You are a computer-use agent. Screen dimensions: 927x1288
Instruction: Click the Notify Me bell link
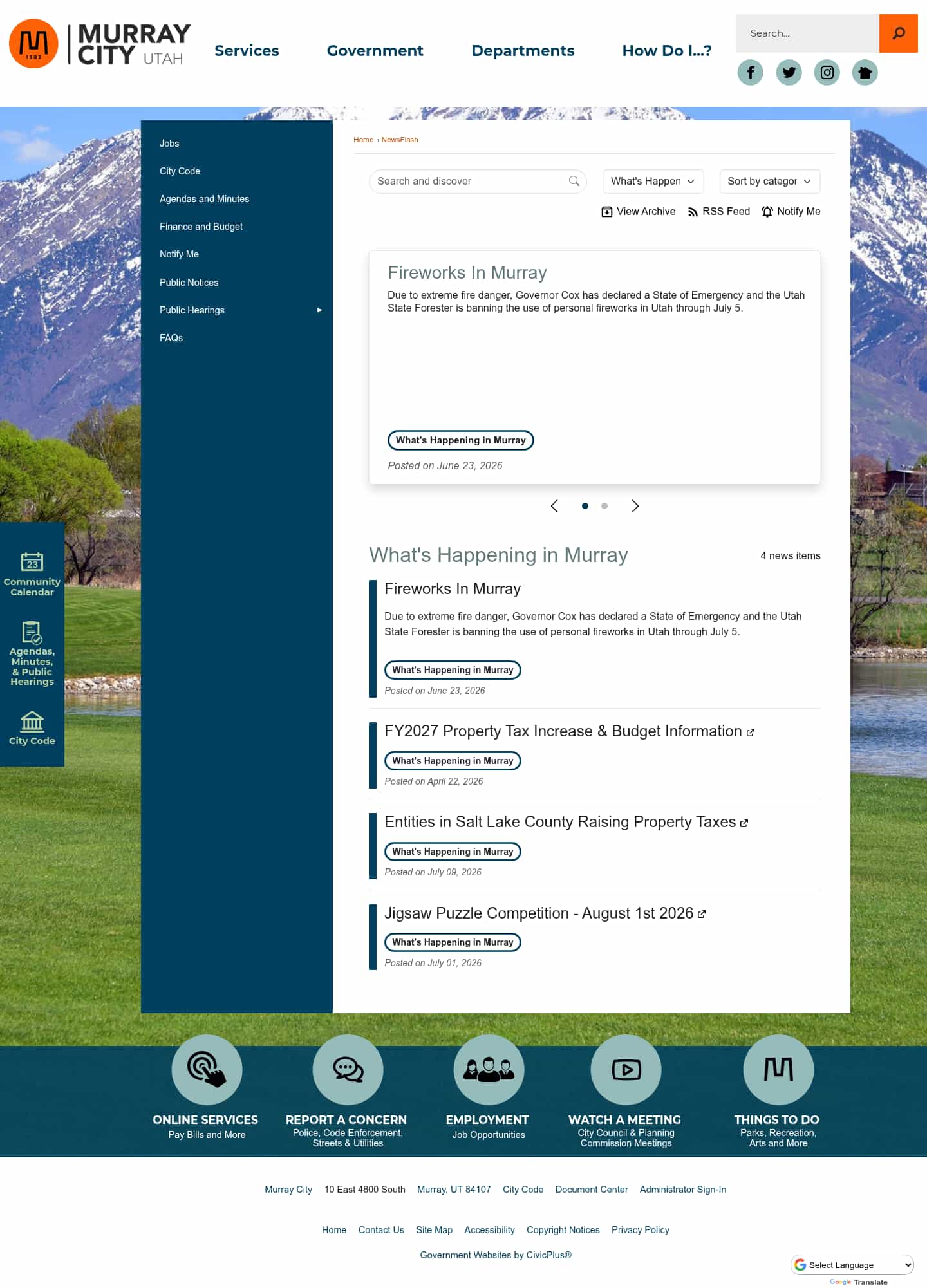(x=791, y=211)
